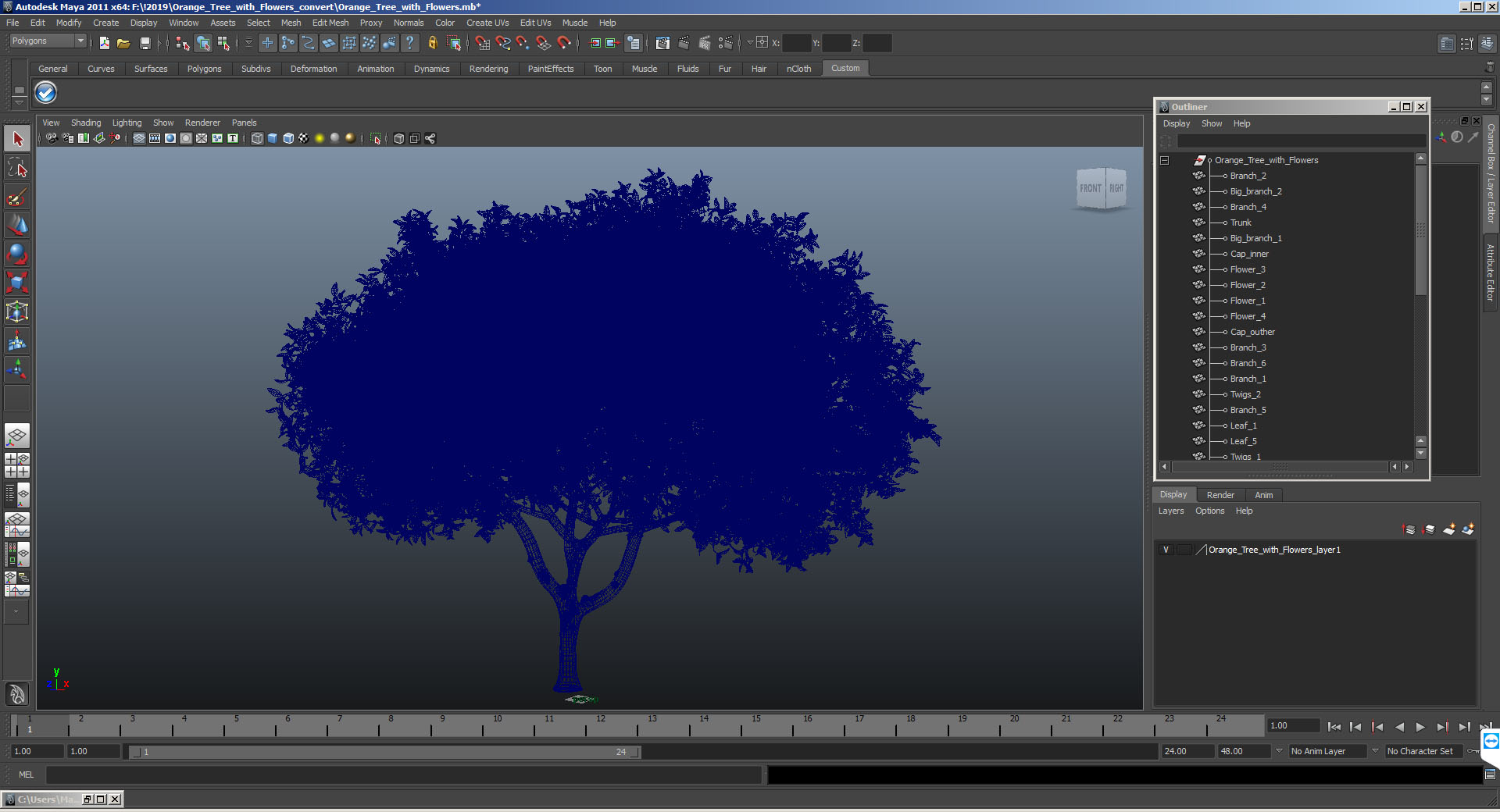Enable smooth shade all blue cube
Screen dimensions: 1500x812
(x=273, y=138)
